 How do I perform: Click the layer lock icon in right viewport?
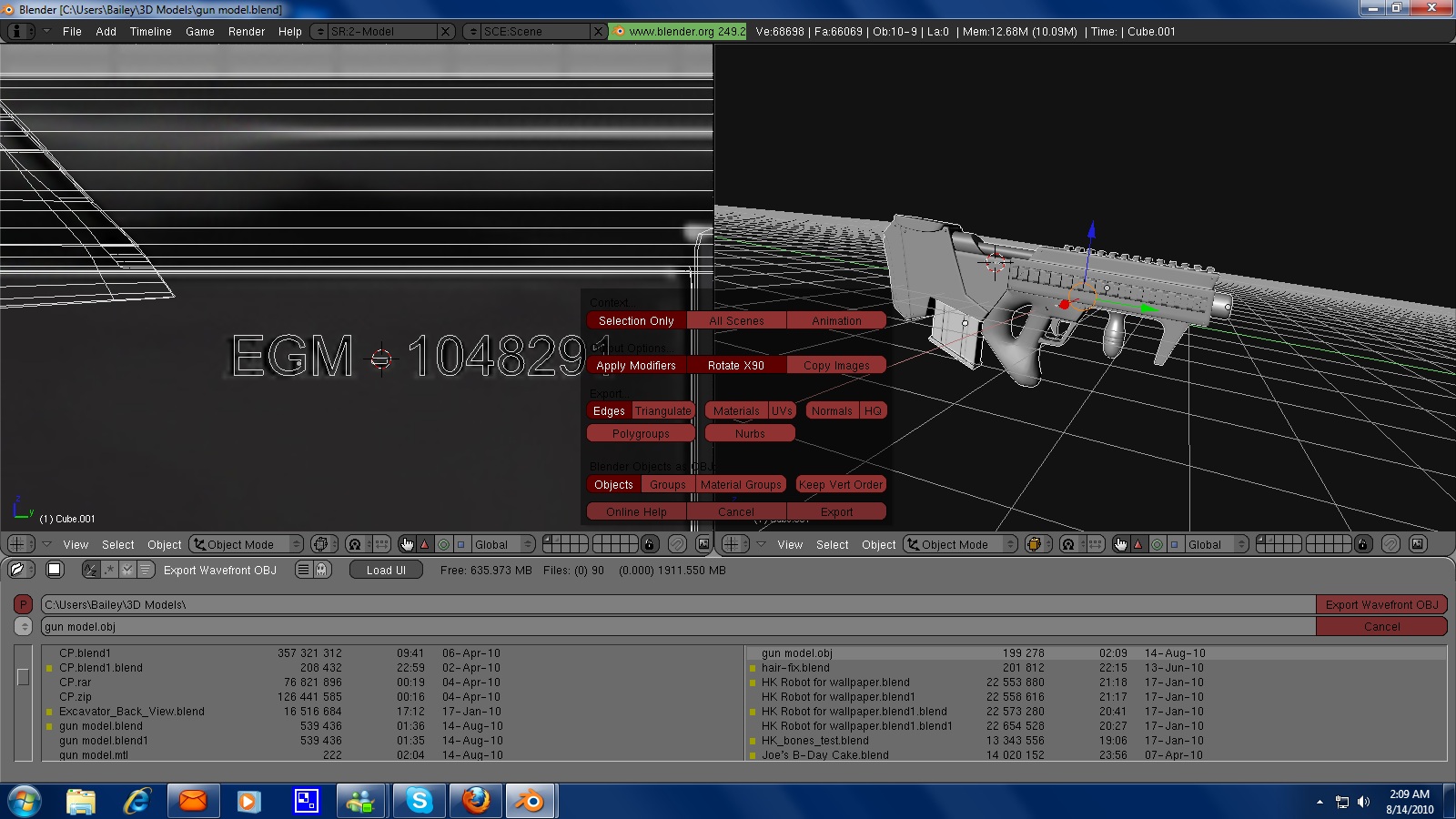click(x=1362, y=544)
